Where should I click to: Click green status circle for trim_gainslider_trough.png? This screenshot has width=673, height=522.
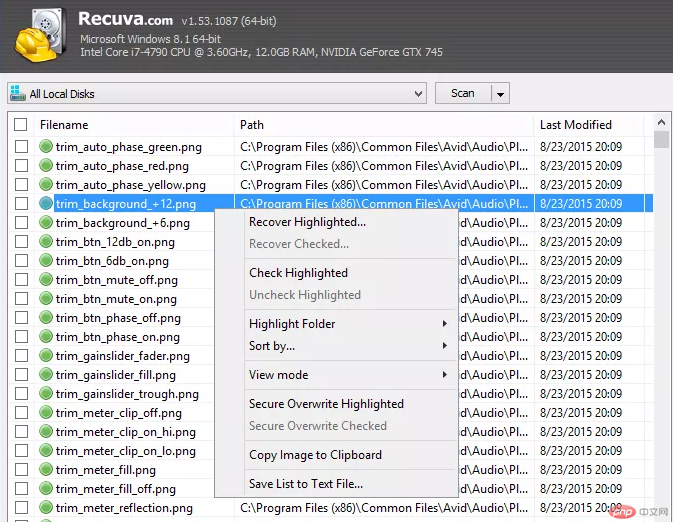46,393
